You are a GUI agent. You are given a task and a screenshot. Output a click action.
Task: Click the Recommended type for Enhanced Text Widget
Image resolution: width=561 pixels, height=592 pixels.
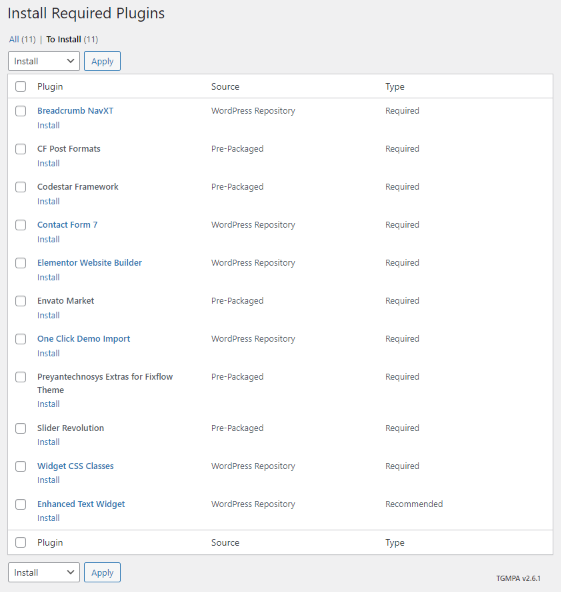point(414,504)
